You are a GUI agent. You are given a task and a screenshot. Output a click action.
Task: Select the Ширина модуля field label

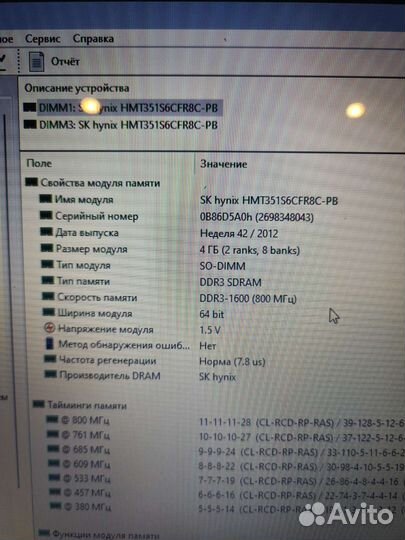95,313
